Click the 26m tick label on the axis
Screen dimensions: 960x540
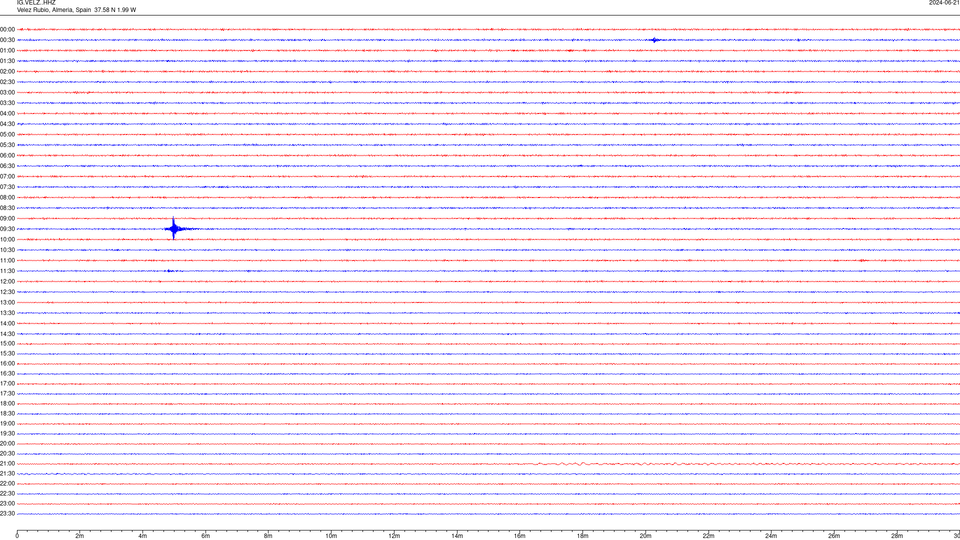(834, 536)
